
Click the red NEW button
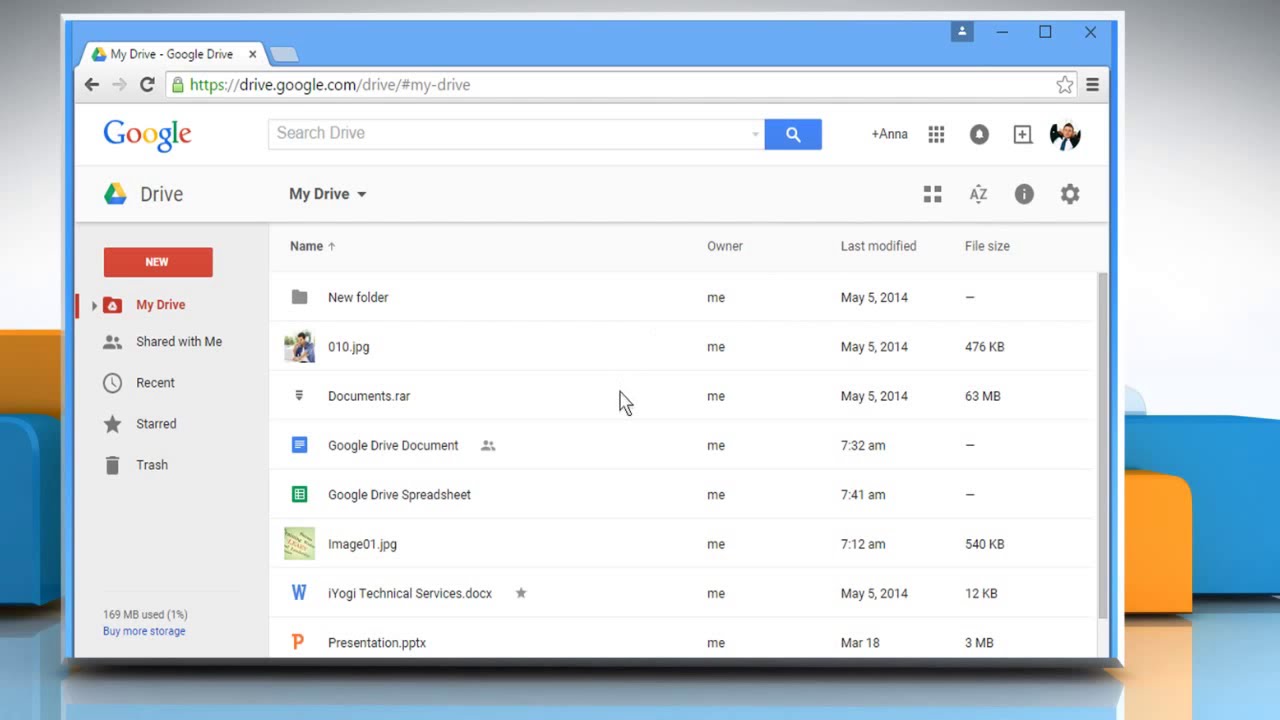158,262
